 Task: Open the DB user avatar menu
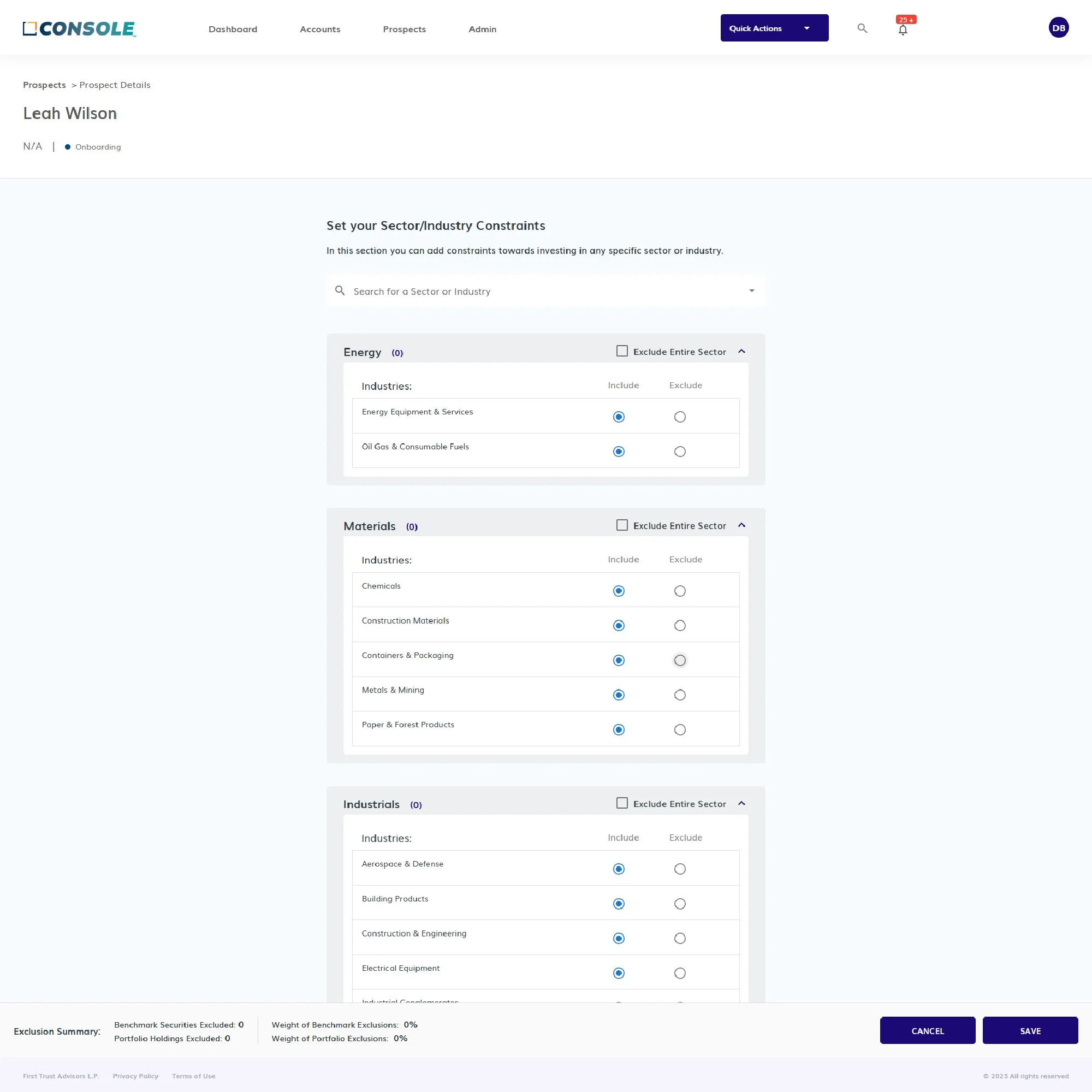[1058, 28]
